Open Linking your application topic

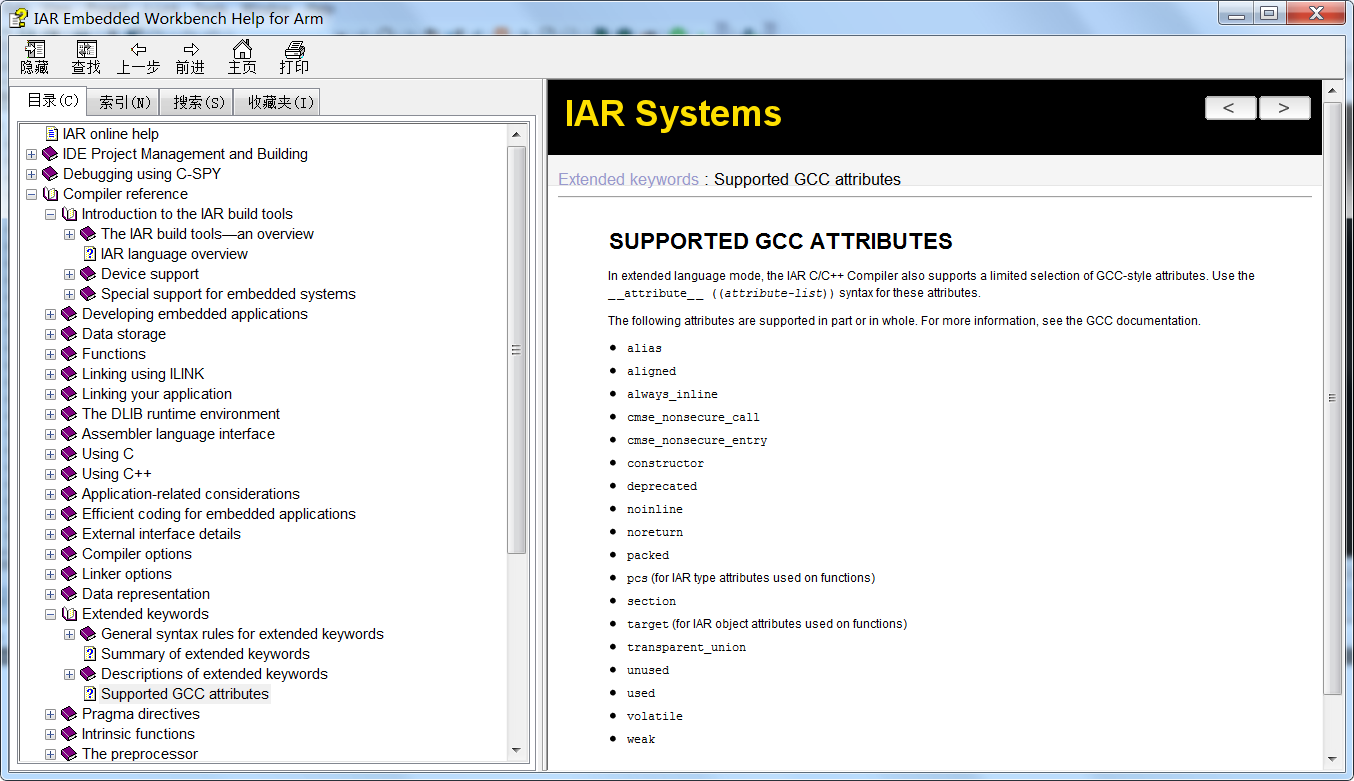tap(157, 394)
